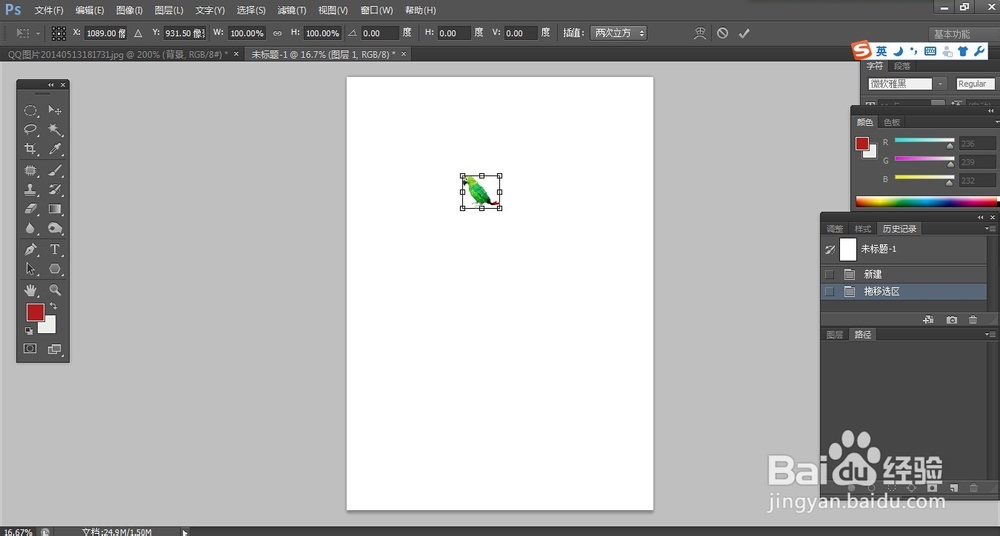The height and width of the screenshot is (536, 1000).
Task: Select the Type tool
Action: [x=55, y=249]
